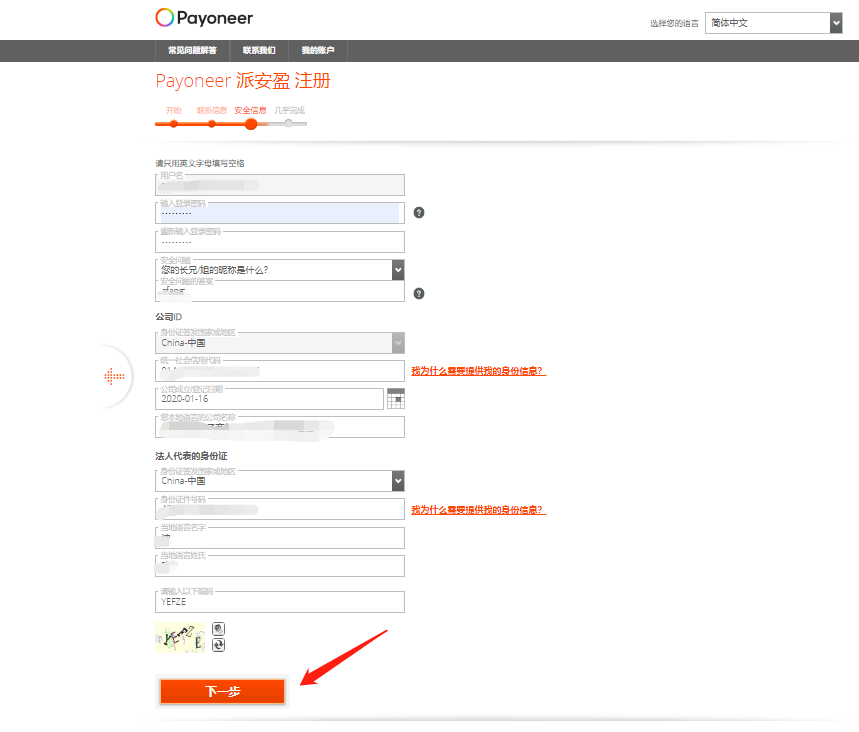Focus the 当地语言名字 field

[280, 537]
